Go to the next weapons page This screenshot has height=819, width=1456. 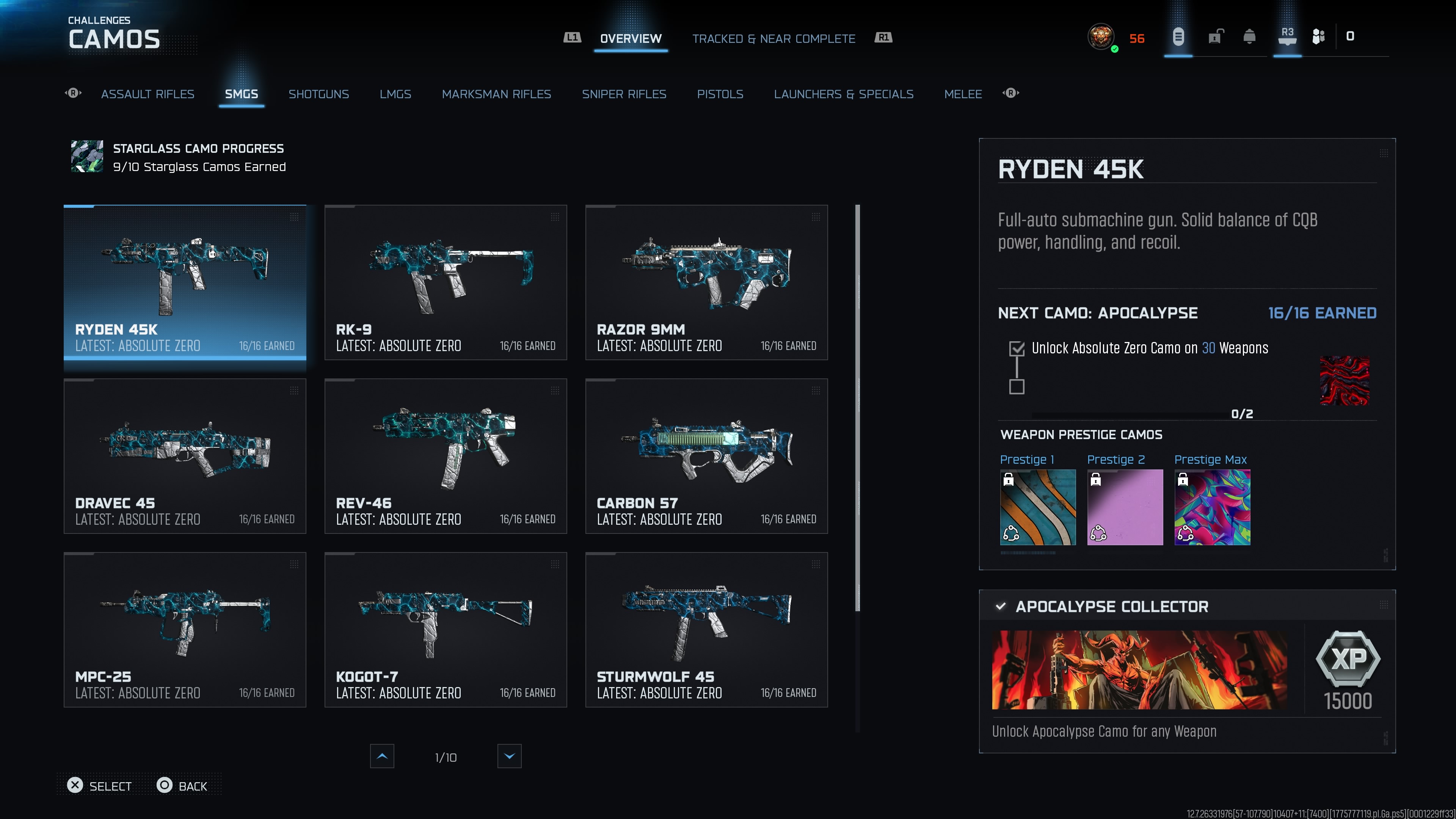tap(509, 756)
